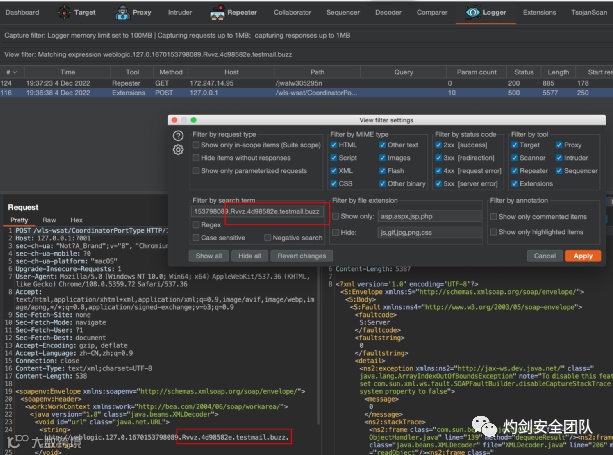The width and height of the screenshot is (613, 455).
Task: Select the Hex request view tab
Action: point(76,220)
